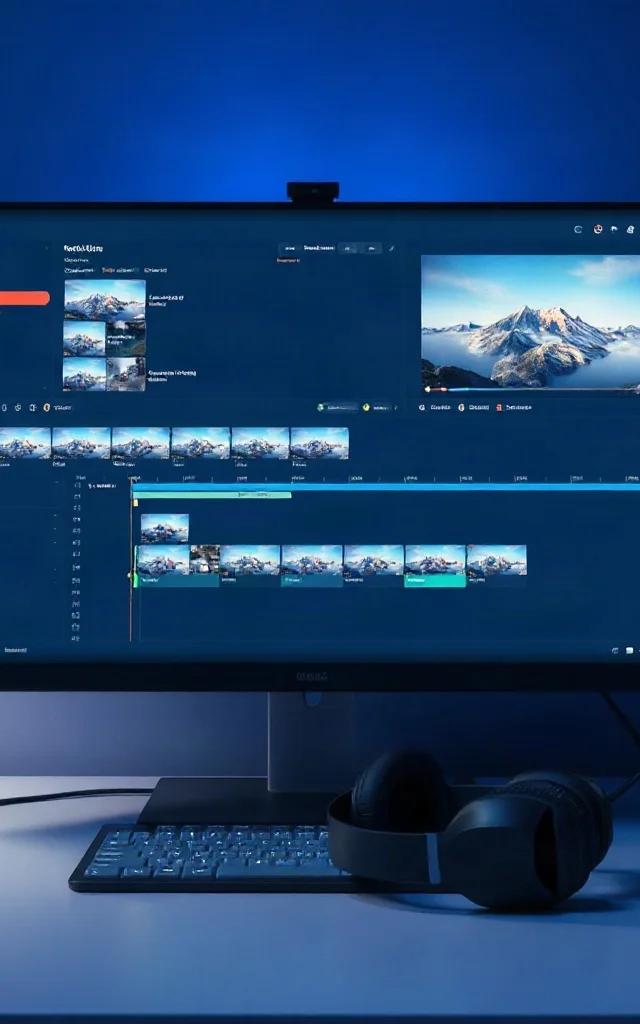This screenshot has width=640, height=1024.
Task: Click the orange highlighted button in the left sidebar
Action: click(x=24, y=298)
